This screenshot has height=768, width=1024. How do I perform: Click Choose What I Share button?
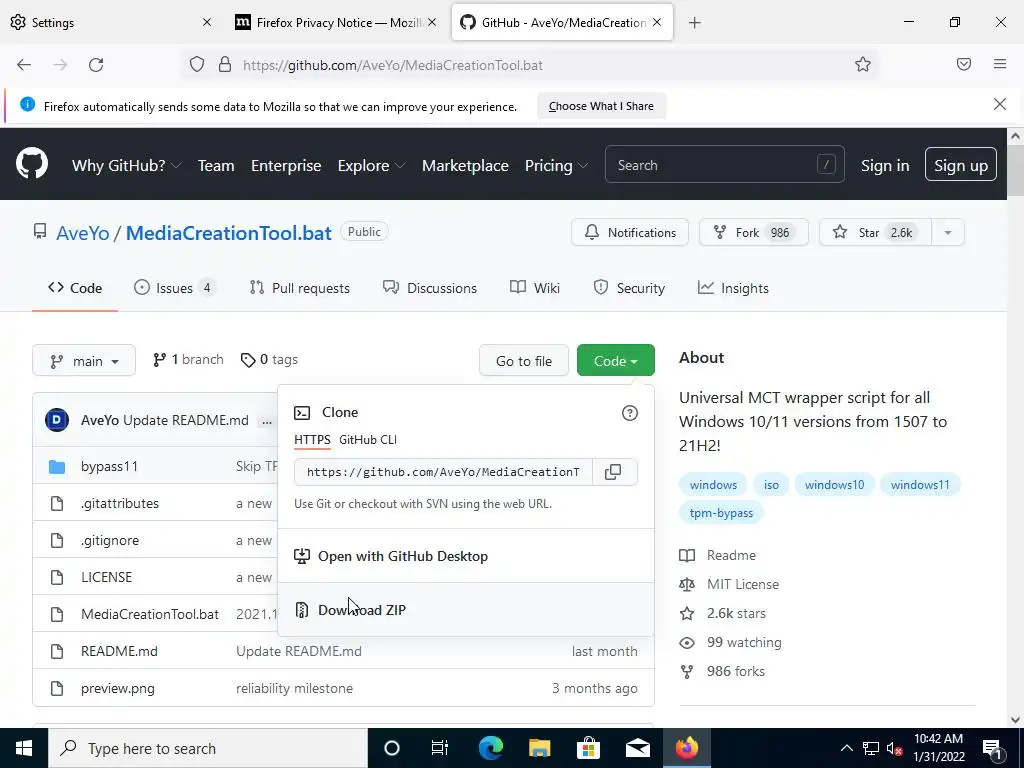point(601,106)
